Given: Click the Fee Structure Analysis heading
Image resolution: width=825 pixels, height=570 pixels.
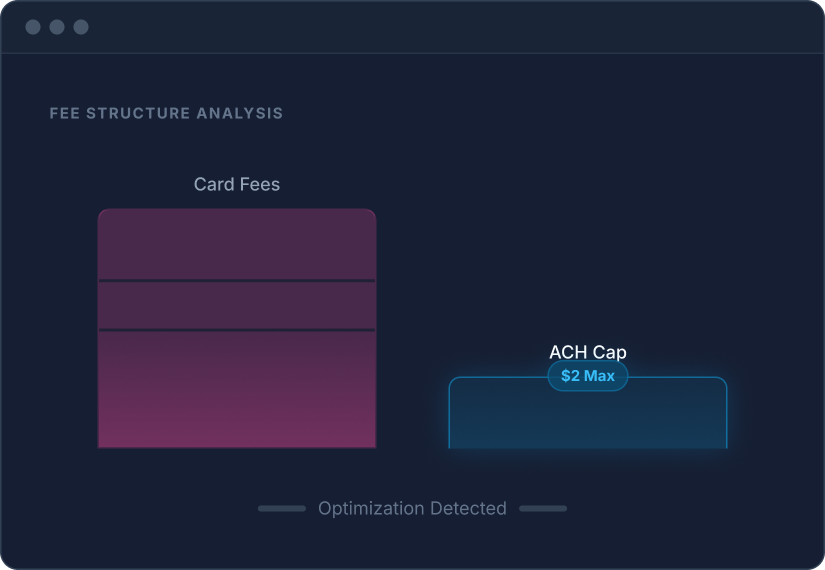Looking at the screenshot, I should tap(166, 114).
